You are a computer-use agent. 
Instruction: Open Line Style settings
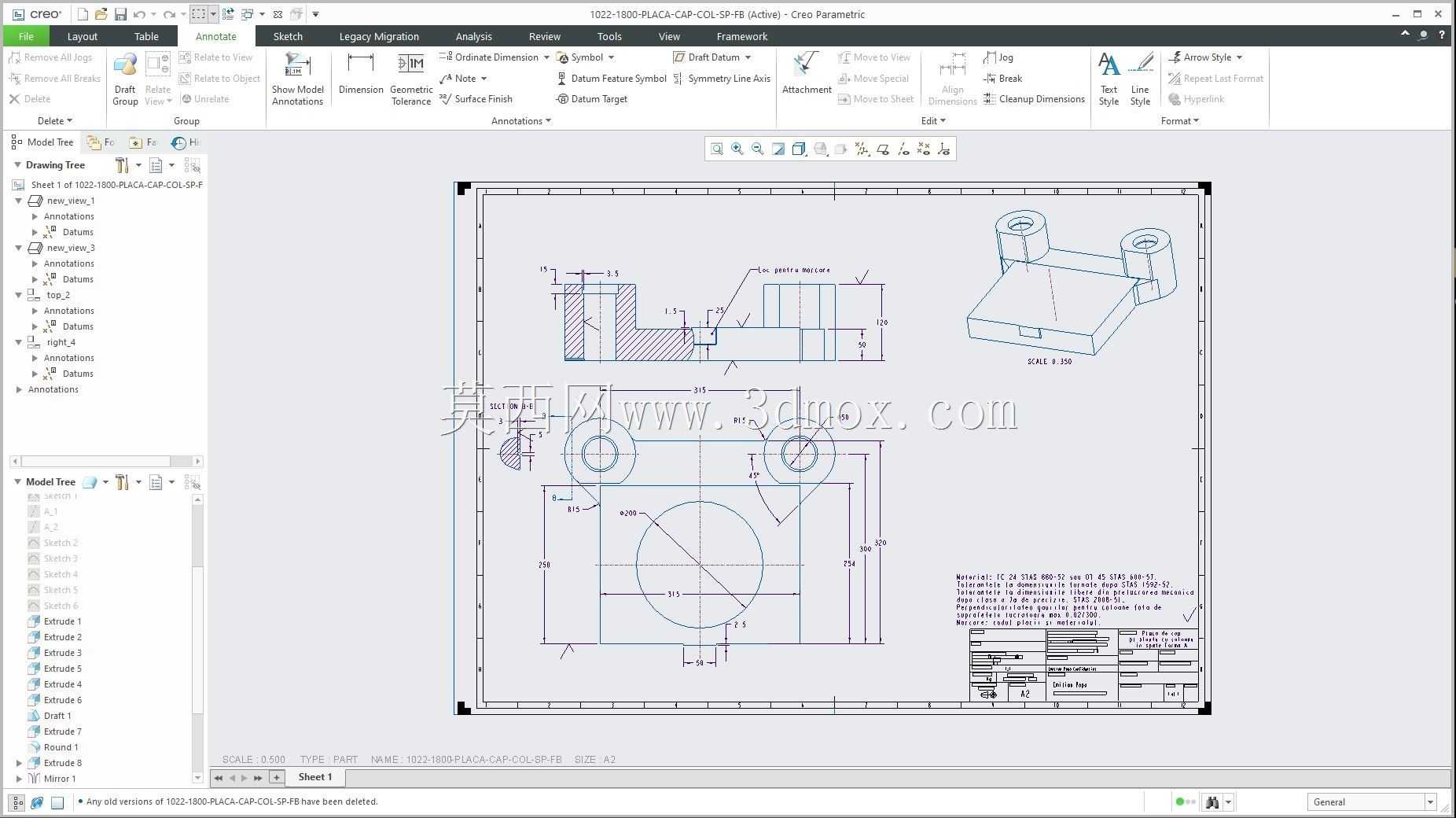[x=1140, y=79]
